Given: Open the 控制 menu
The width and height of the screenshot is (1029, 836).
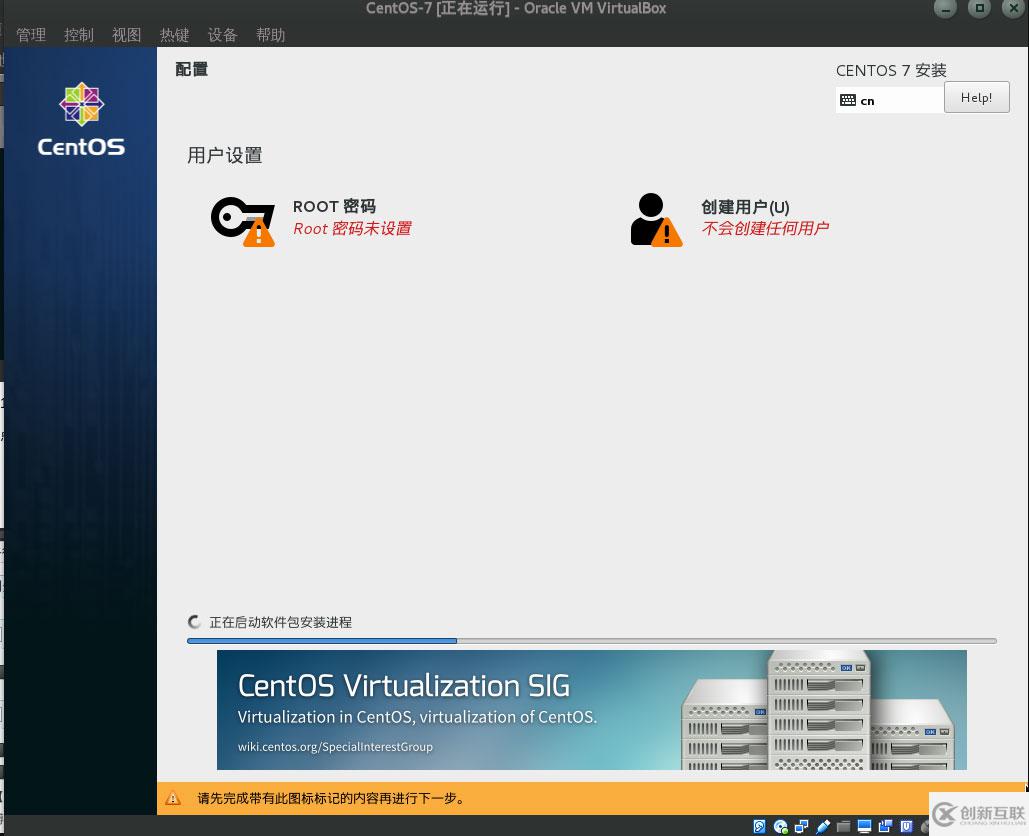Looking at the screenshot, I should pyautogui.click(x=79, y=35).
